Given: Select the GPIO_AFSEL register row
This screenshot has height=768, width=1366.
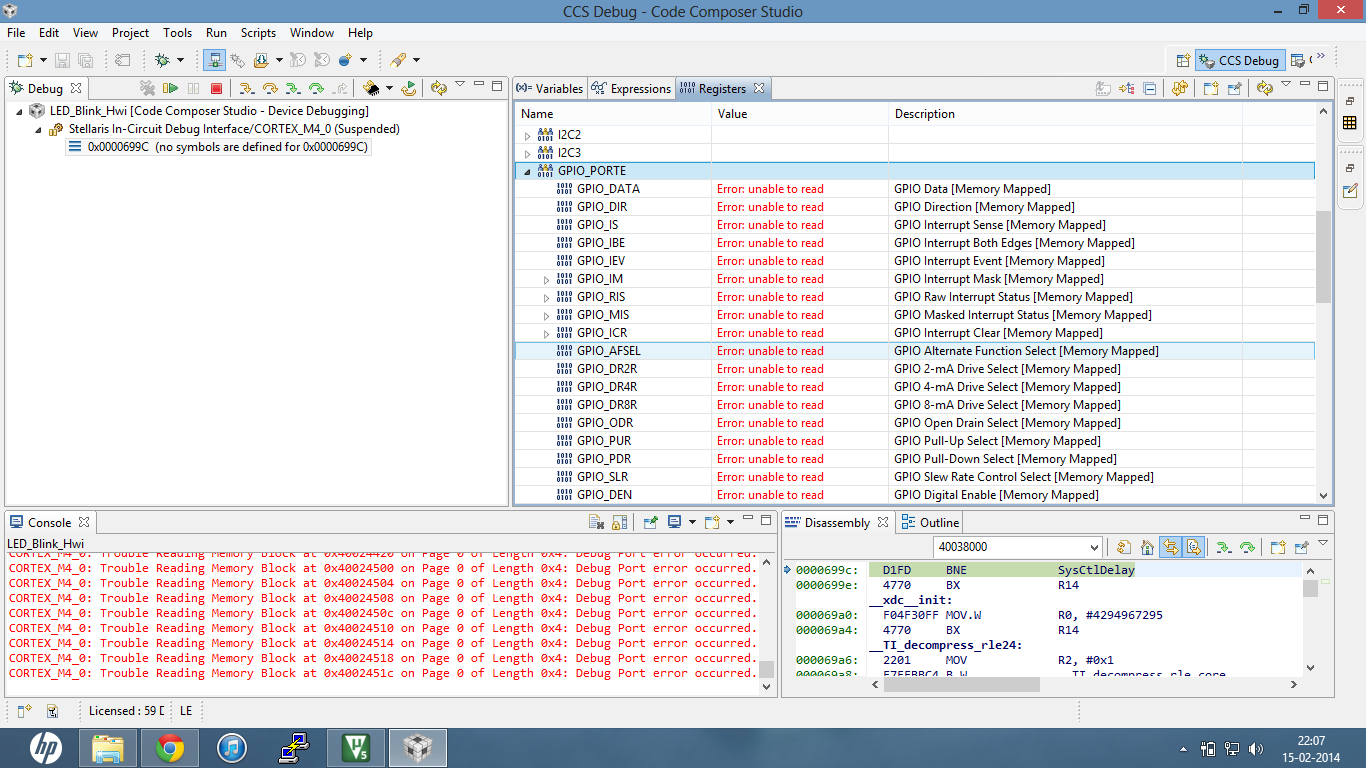Looking at the screenshot, I should coord(915,351).
